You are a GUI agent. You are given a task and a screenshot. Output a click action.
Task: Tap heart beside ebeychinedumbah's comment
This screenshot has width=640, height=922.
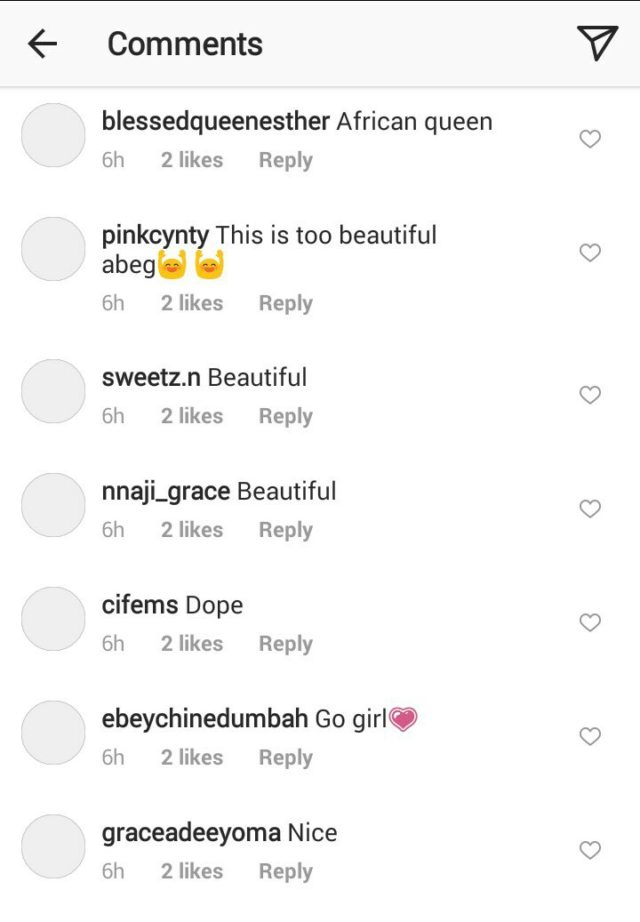pos(590,737)
